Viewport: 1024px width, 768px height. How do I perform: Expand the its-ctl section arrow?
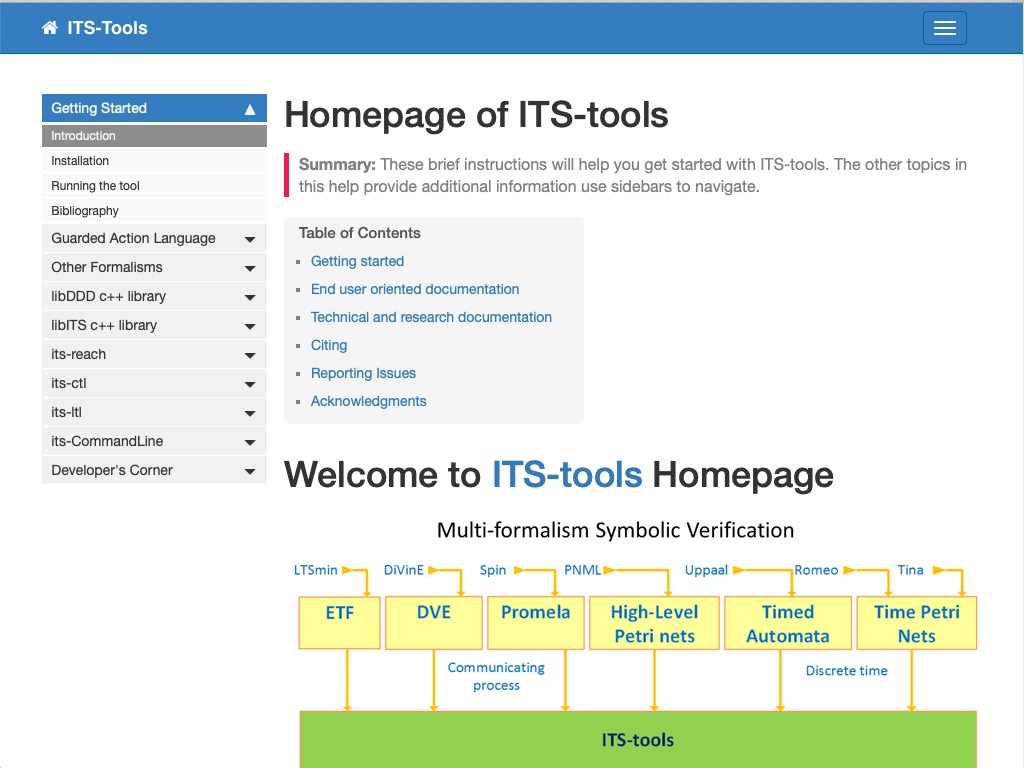pos(249,385)
